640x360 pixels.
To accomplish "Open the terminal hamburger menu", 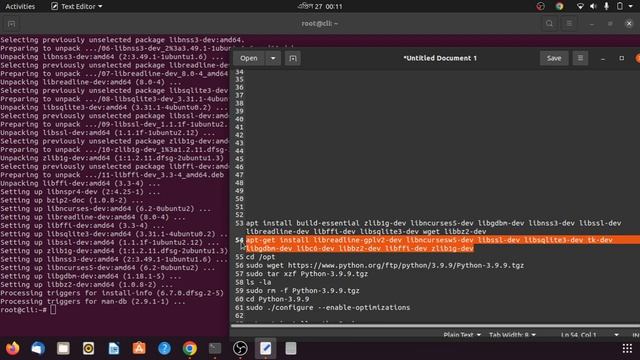I will pyautogui.click(x=569, y=24).
